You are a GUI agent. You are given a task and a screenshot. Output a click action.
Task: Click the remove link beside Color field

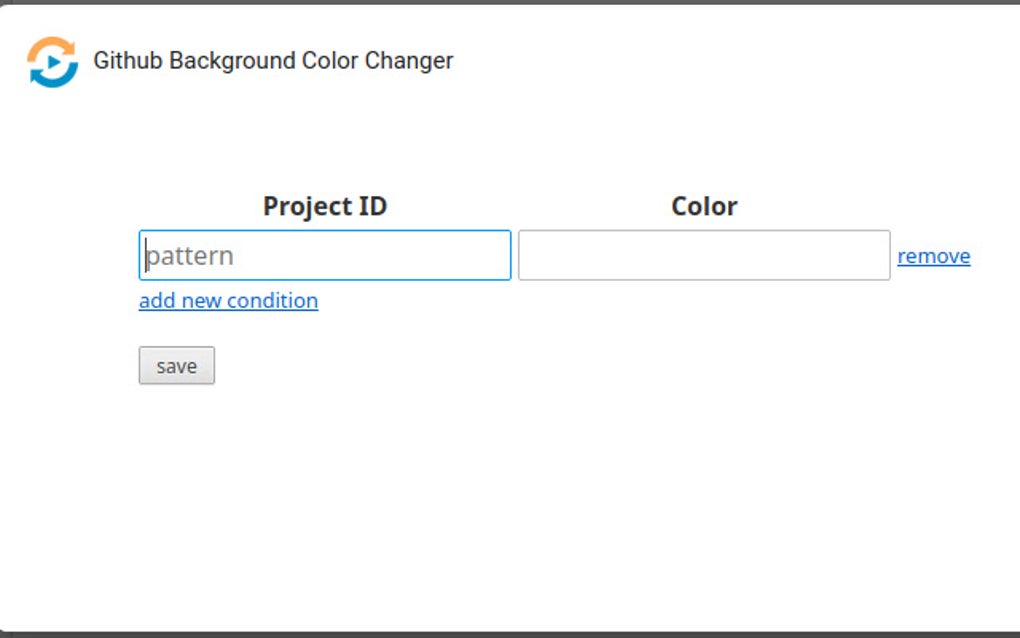[934, 256]
